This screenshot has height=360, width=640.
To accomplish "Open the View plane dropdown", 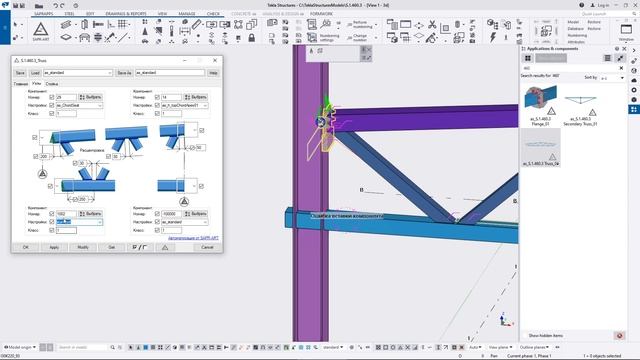I will [500, 347].
